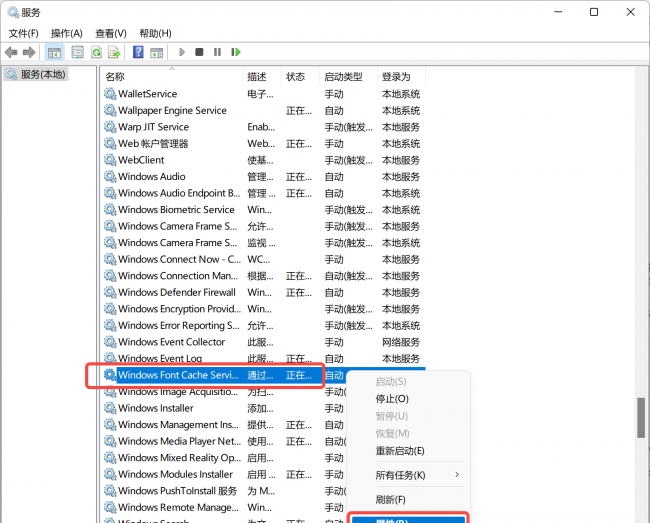Select Windows Font Cache Service row

pos(264,375)
